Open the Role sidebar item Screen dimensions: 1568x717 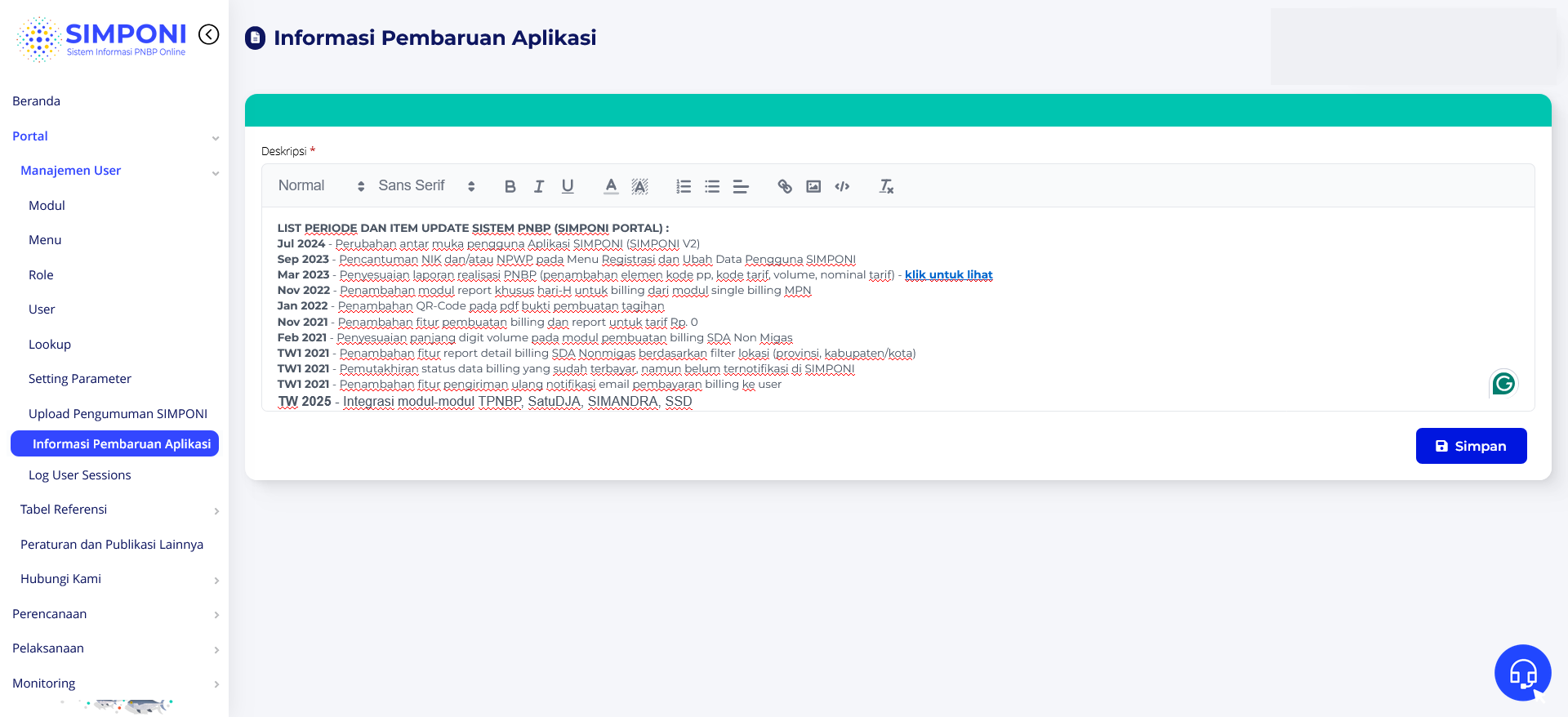coord(41,275)
